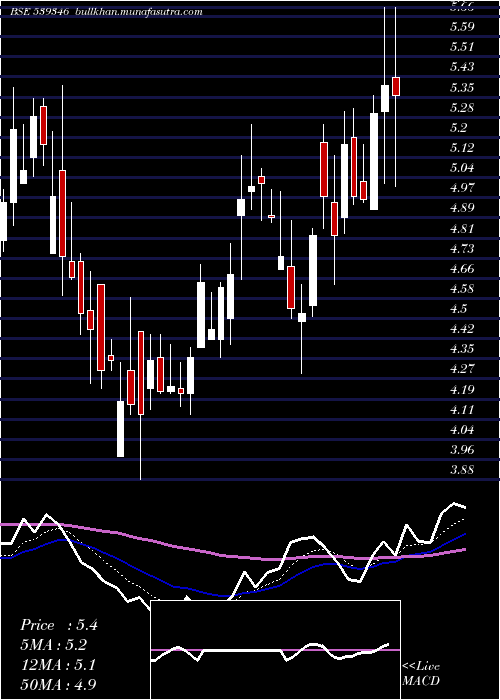
Task: Click the 5.12 price axis label
Action: point(462,148)
